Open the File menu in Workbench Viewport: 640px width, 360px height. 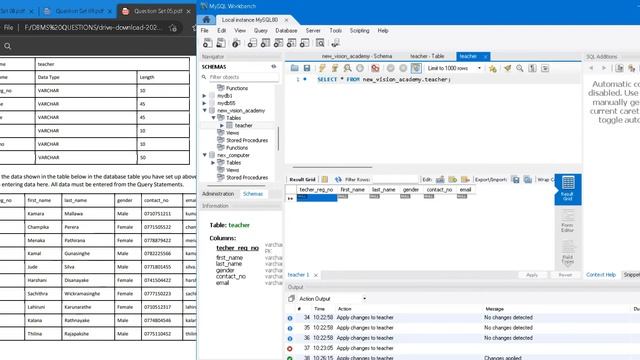[x=204, y=31]
